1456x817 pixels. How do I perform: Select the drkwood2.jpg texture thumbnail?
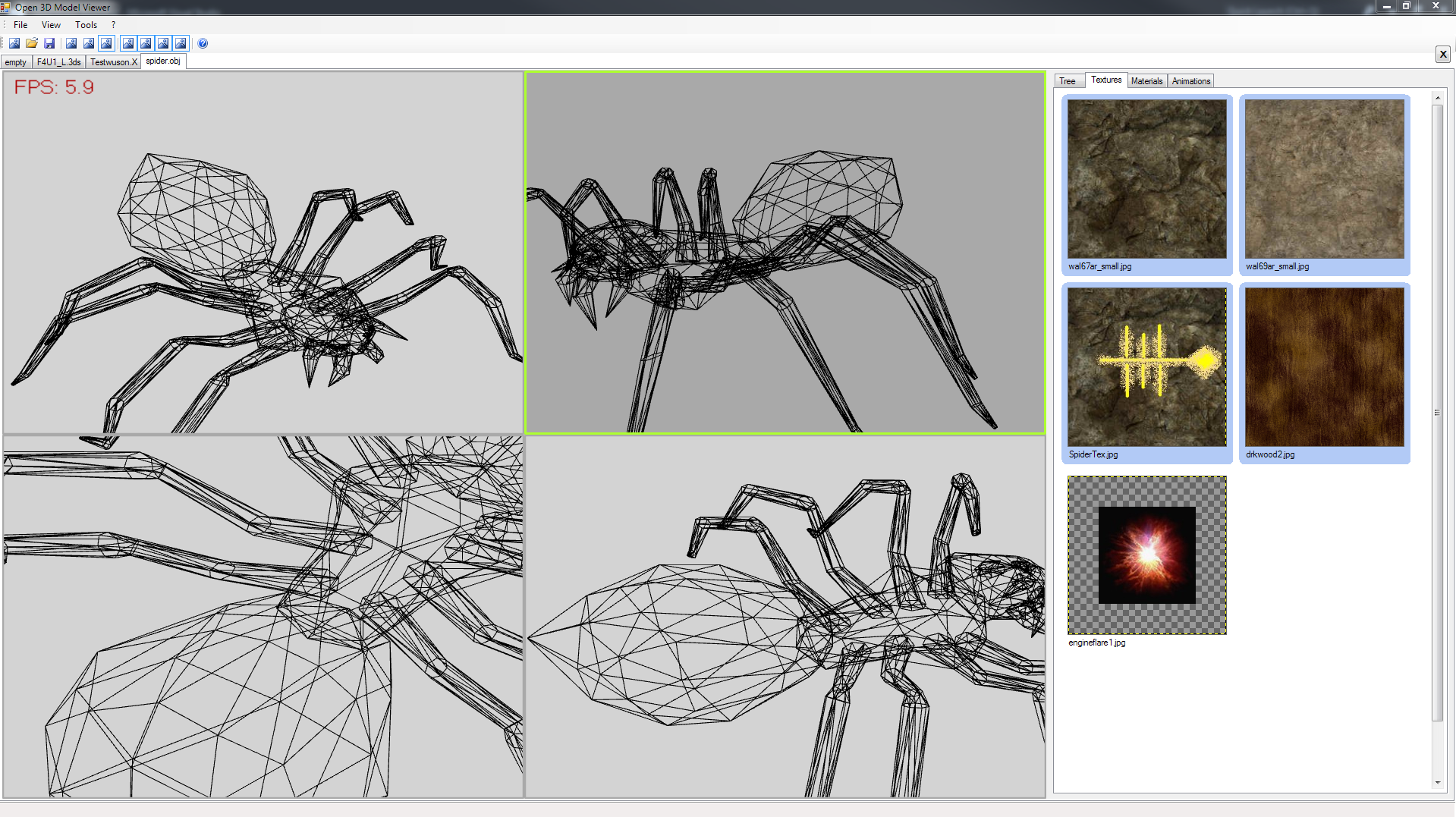point(1324,368)
